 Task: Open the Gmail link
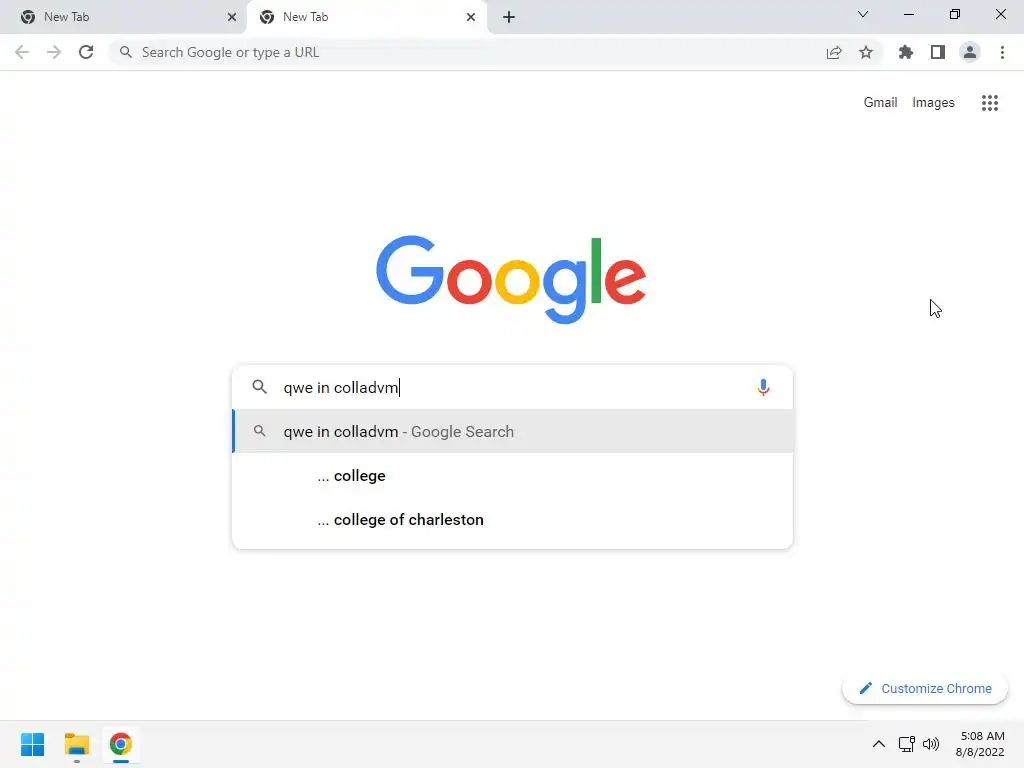point(880,103)
